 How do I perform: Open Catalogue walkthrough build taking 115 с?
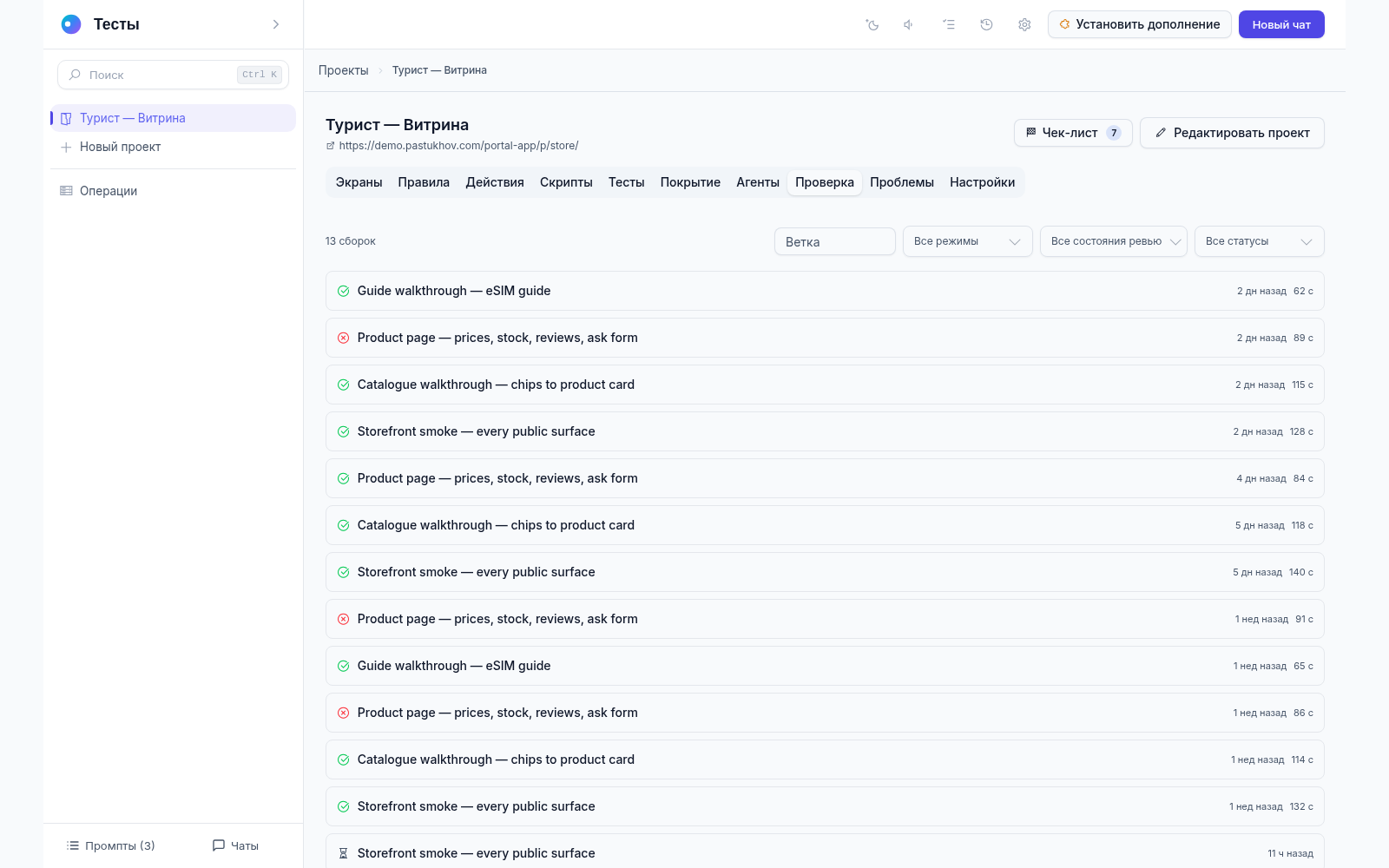tap(825, 385)
